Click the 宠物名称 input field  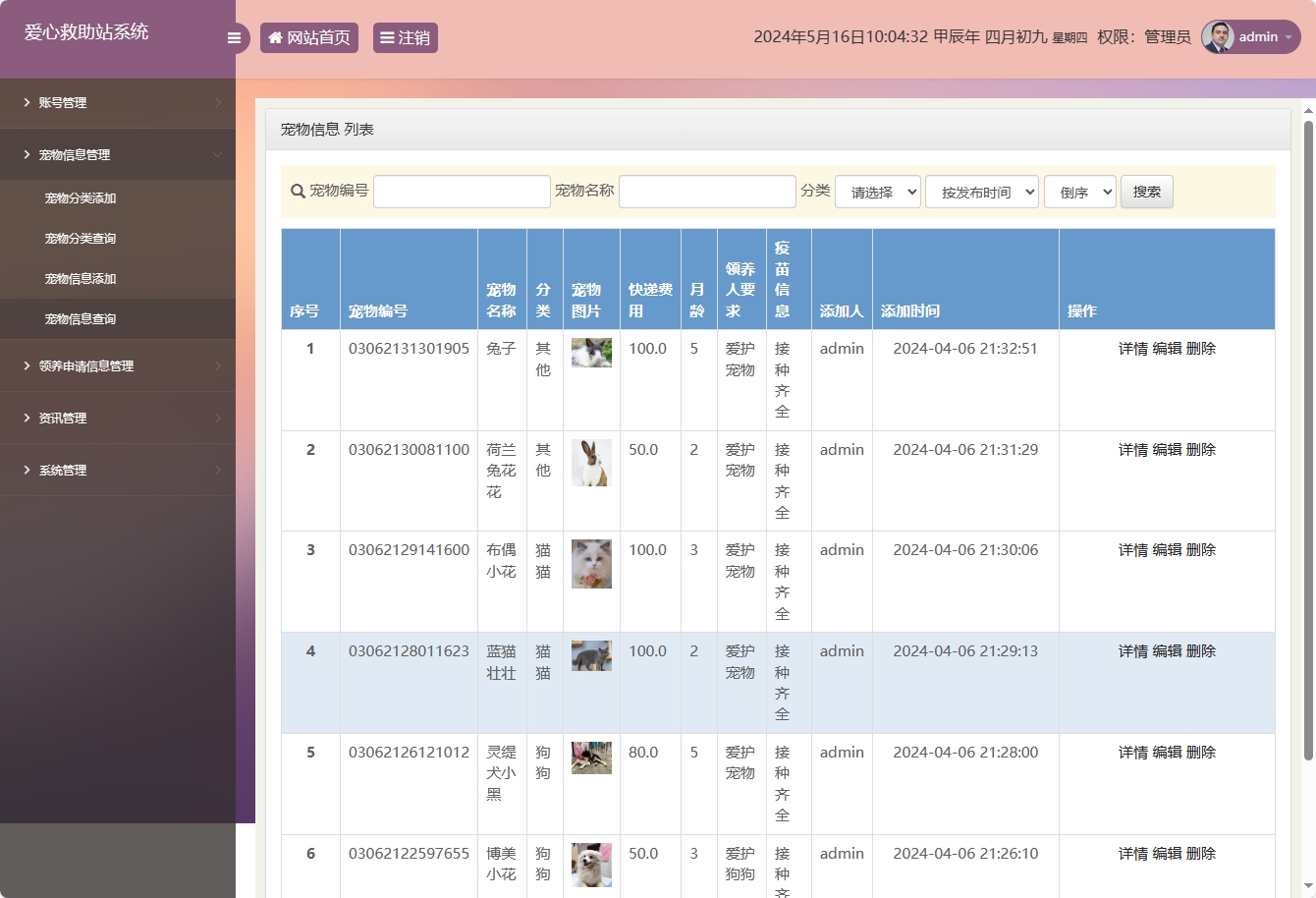707,191
